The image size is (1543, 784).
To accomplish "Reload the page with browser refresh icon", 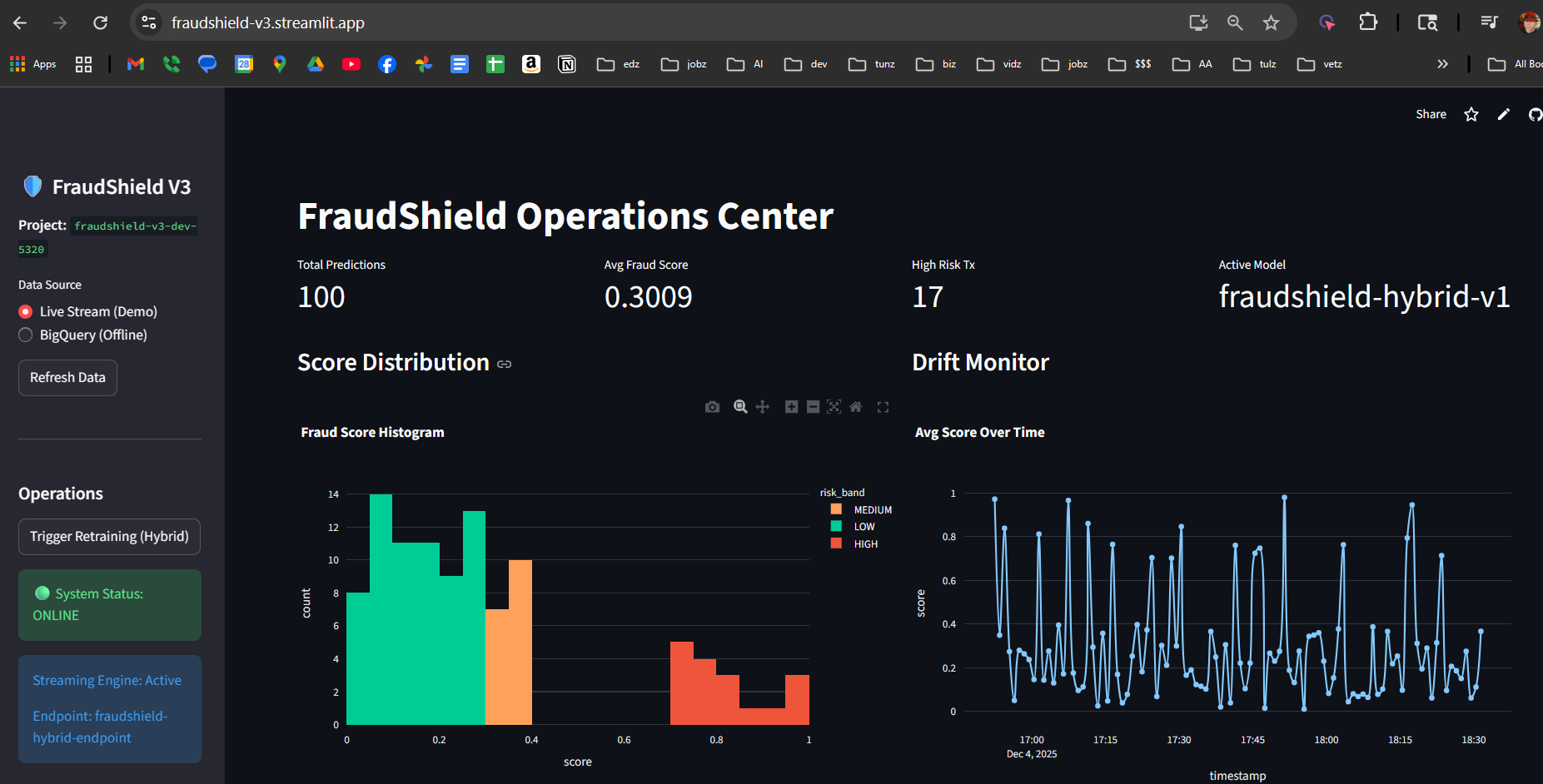I will coord(100,22).
